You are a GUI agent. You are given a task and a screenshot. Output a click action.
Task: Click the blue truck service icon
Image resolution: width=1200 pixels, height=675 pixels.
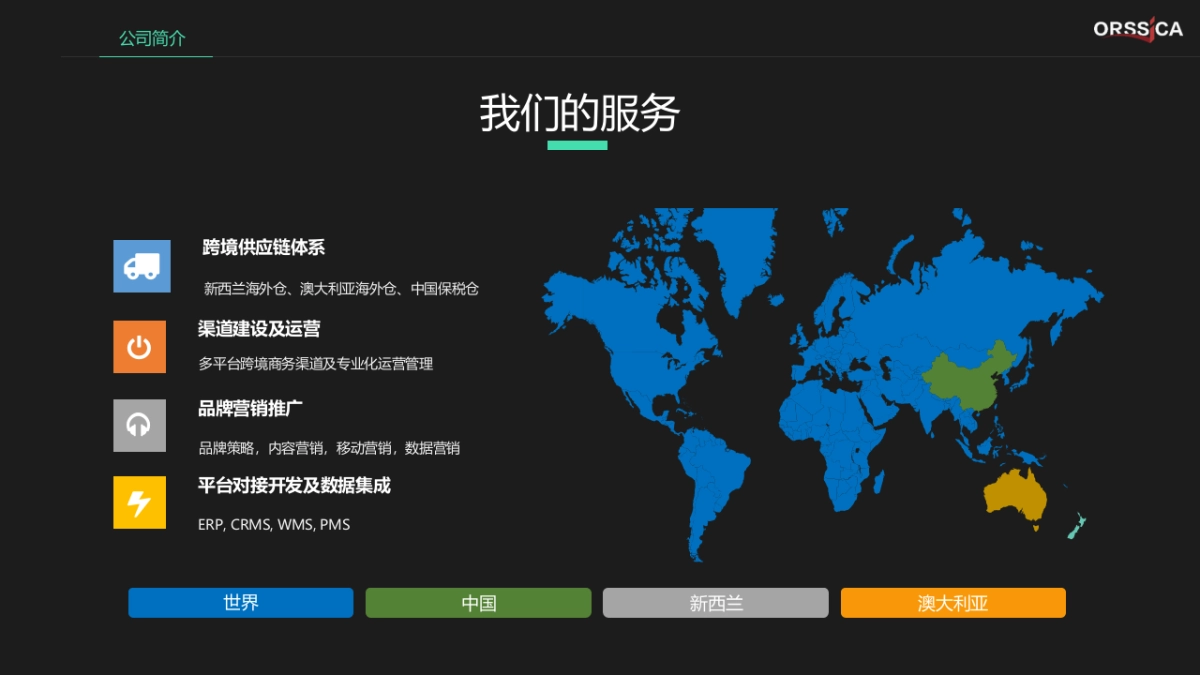coord(140,266)
